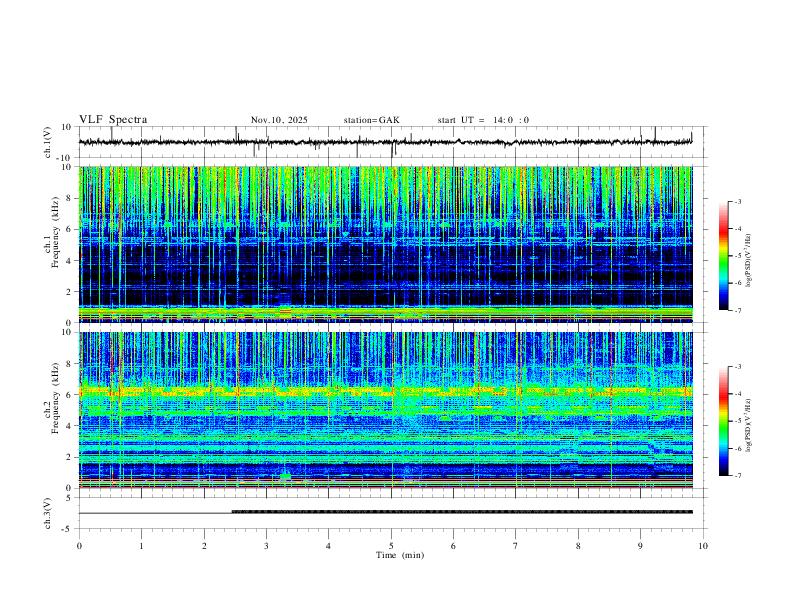The height and width of the screenshot is (612, 792).
Task: Click the "8" tick on the Time axis
Action: pyautogui.click(x=578, y=546)
